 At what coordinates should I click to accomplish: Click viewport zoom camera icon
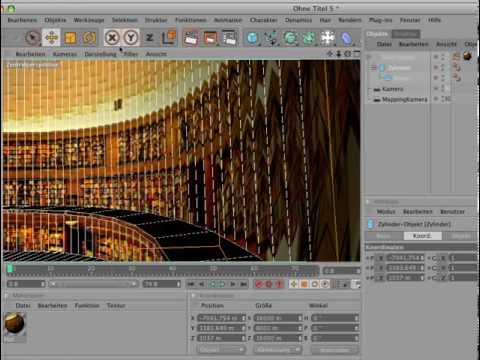click(339, 54)
